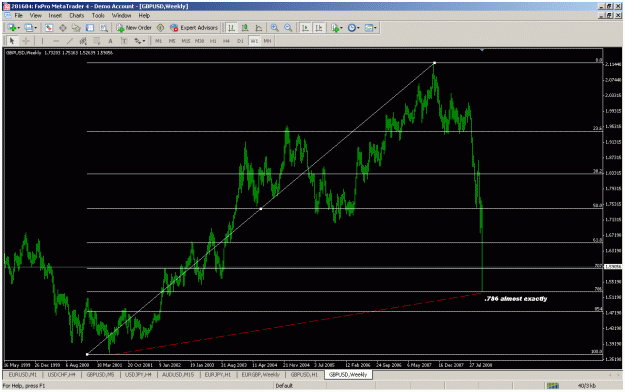The width and height of the screenshot is (625, 392).
Task: Select the Cursor arrow tool
Action: 12,41
